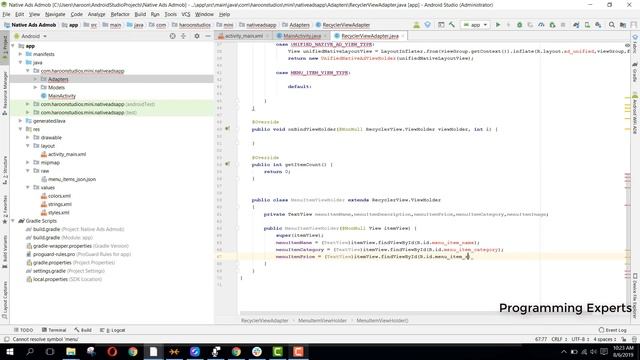
Task: Open AVD Manager device icon
Action: pos(587,25)
